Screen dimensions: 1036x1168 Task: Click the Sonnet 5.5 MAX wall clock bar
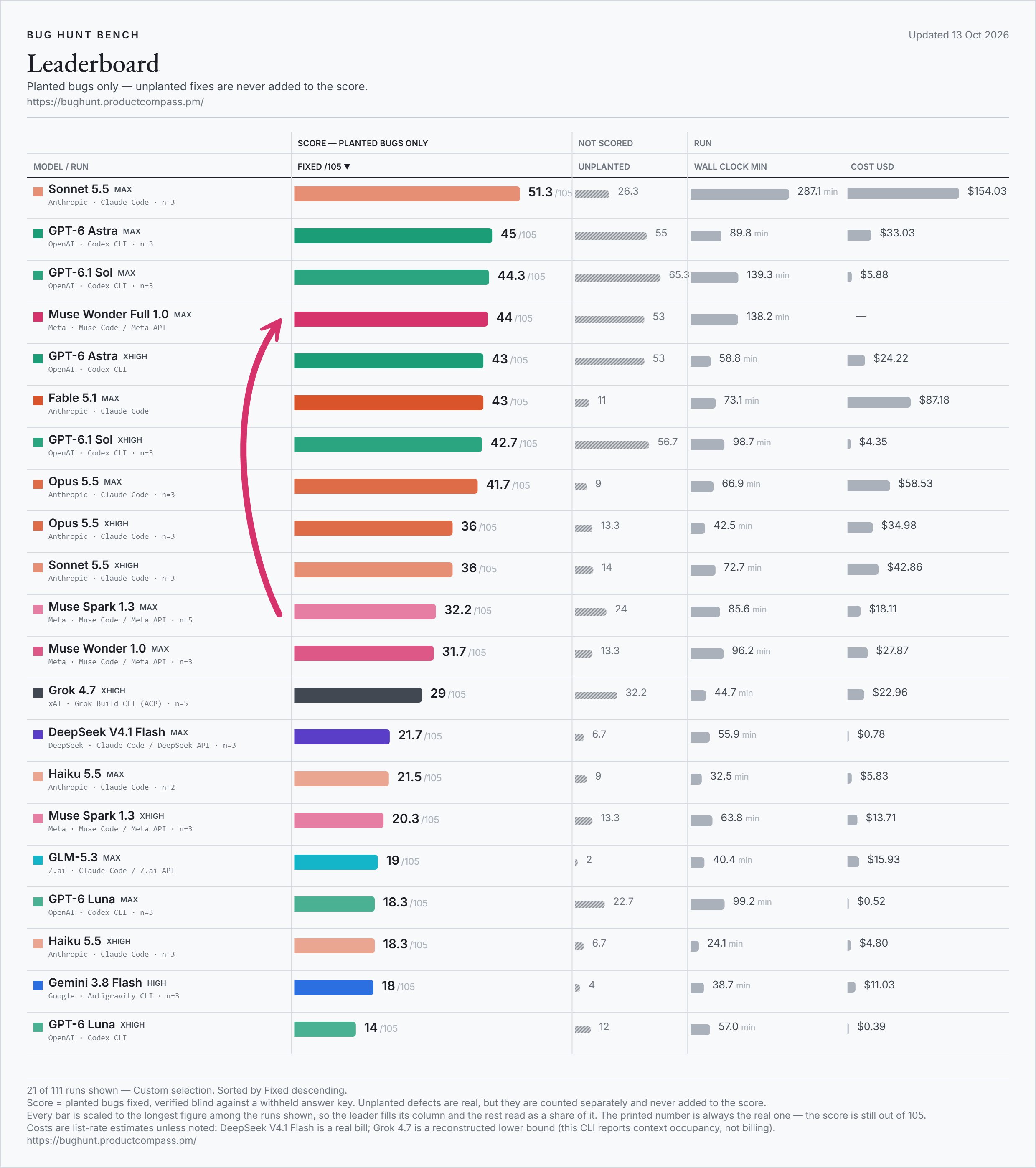pyautogui.click(x=739, y=194)
